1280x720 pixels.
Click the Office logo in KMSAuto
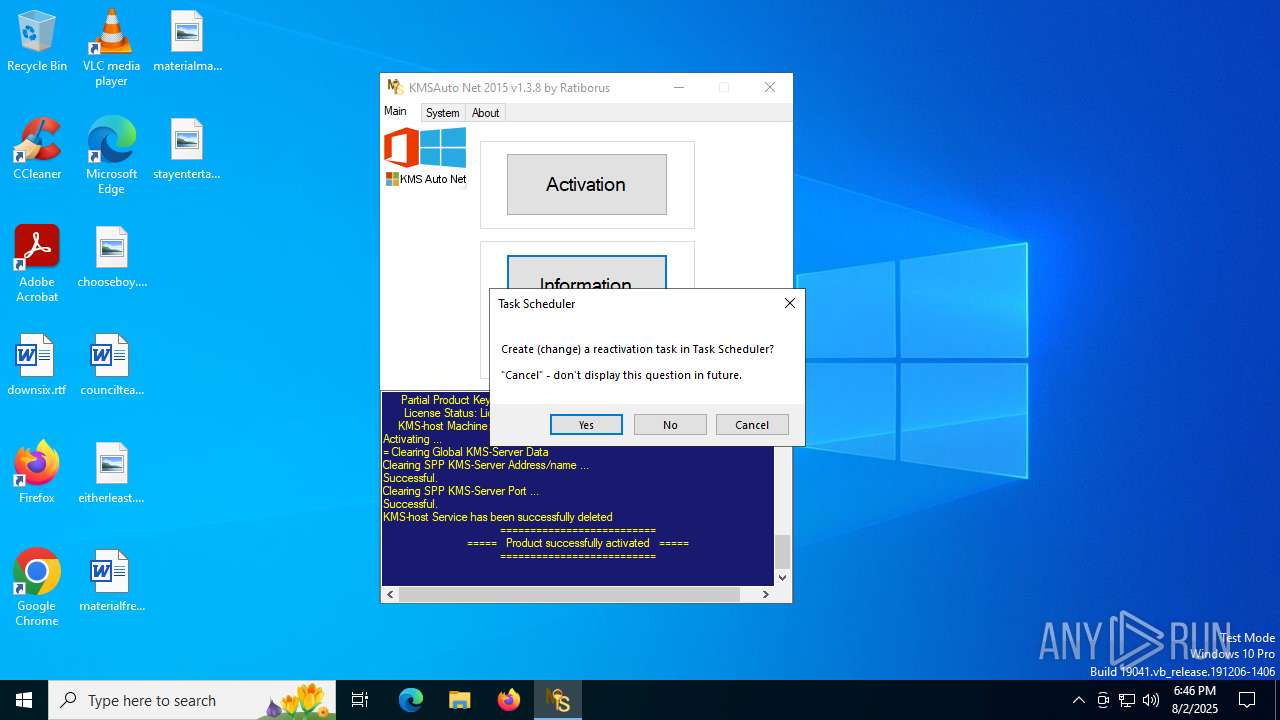point(401,148)
